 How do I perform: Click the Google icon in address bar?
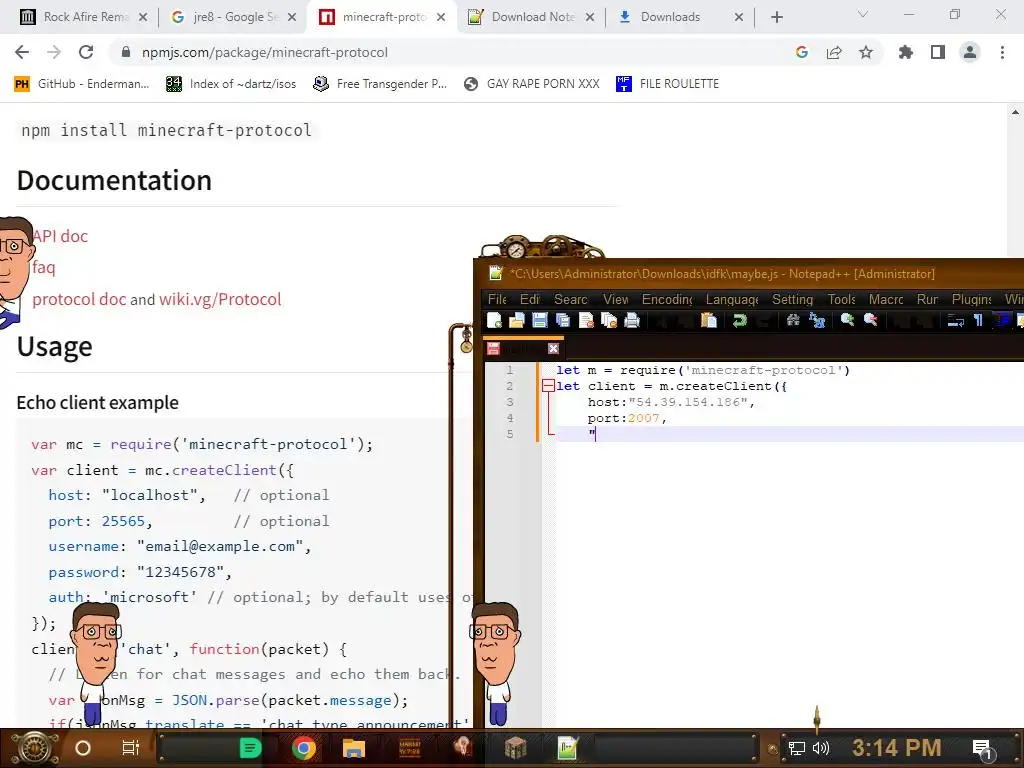802,52
